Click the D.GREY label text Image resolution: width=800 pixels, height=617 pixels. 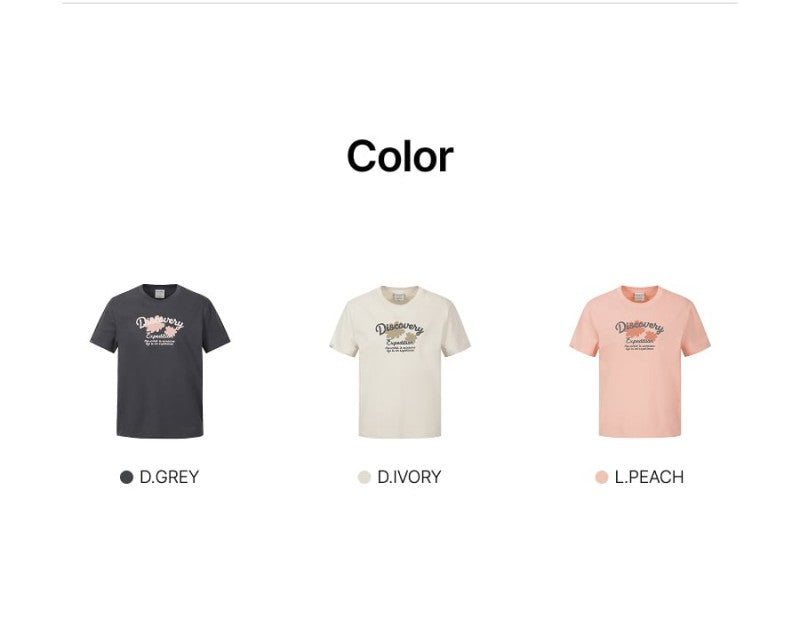169,477
